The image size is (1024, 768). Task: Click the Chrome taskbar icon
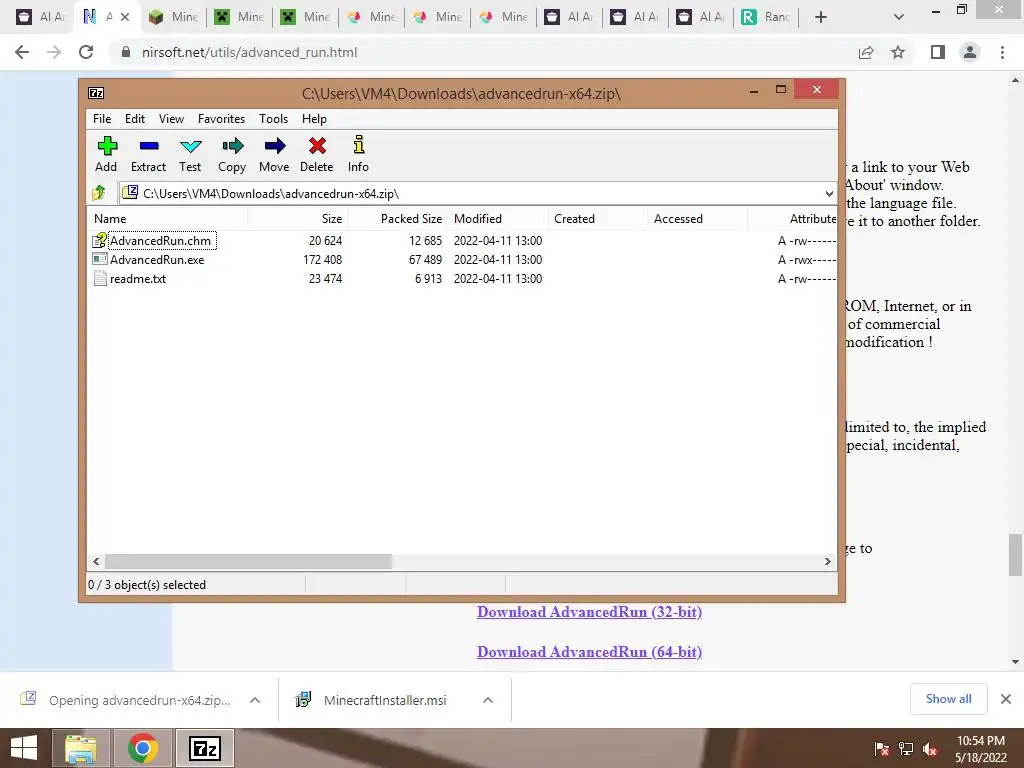click(143, 748)
